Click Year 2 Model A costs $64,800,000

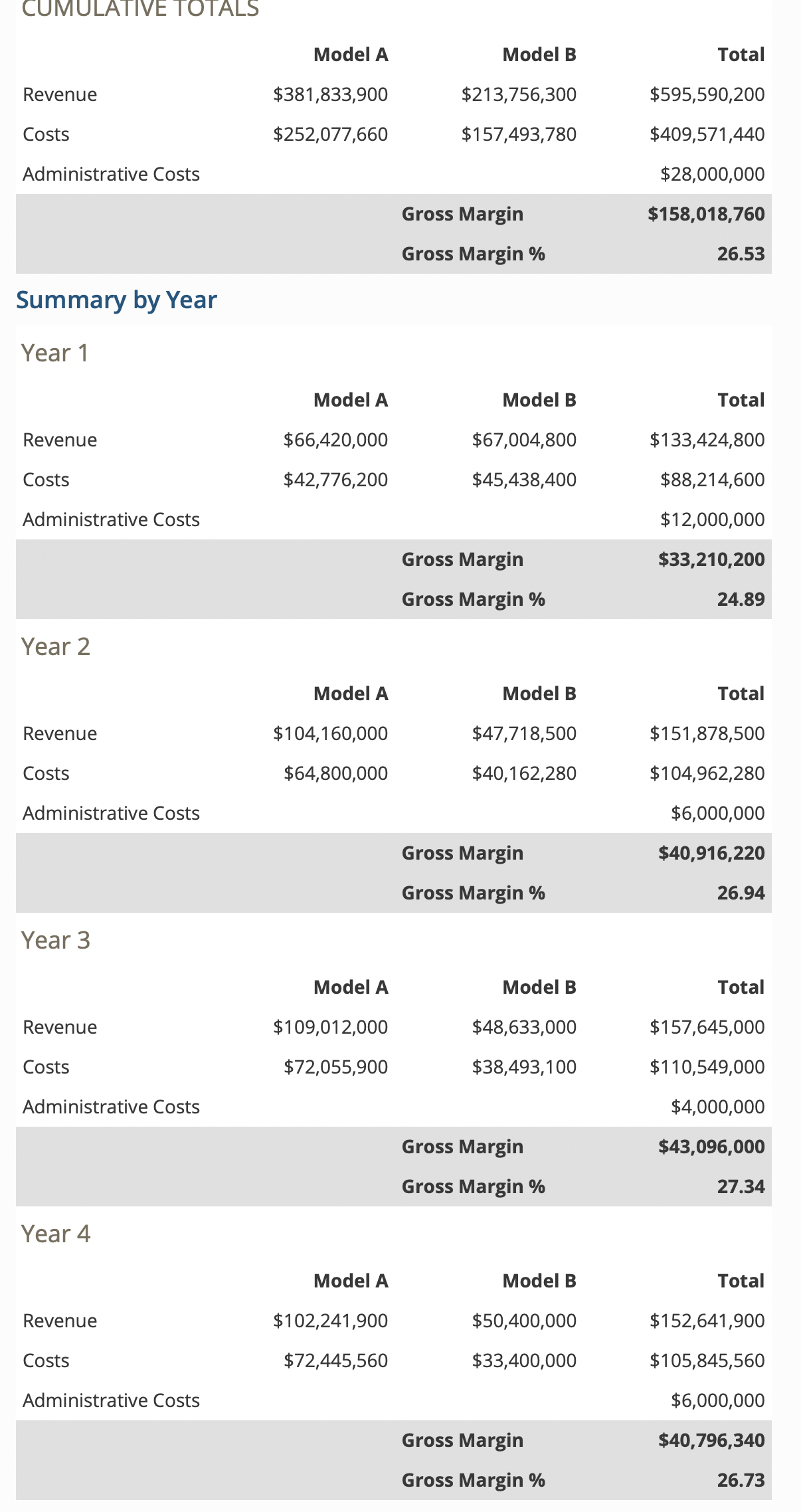336,773
